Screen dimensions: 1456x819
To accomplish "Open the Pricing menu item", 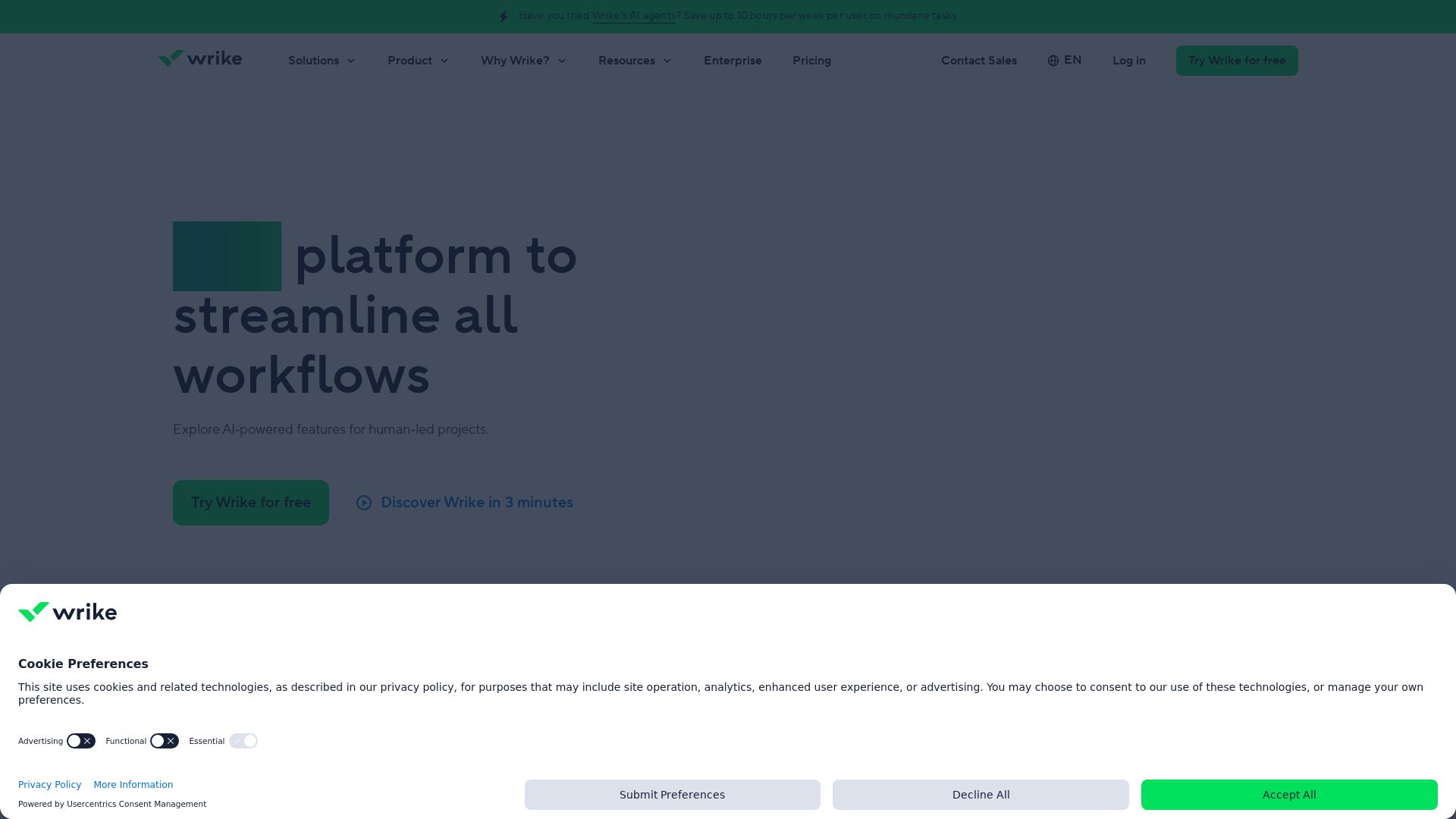I will [811, 61].
